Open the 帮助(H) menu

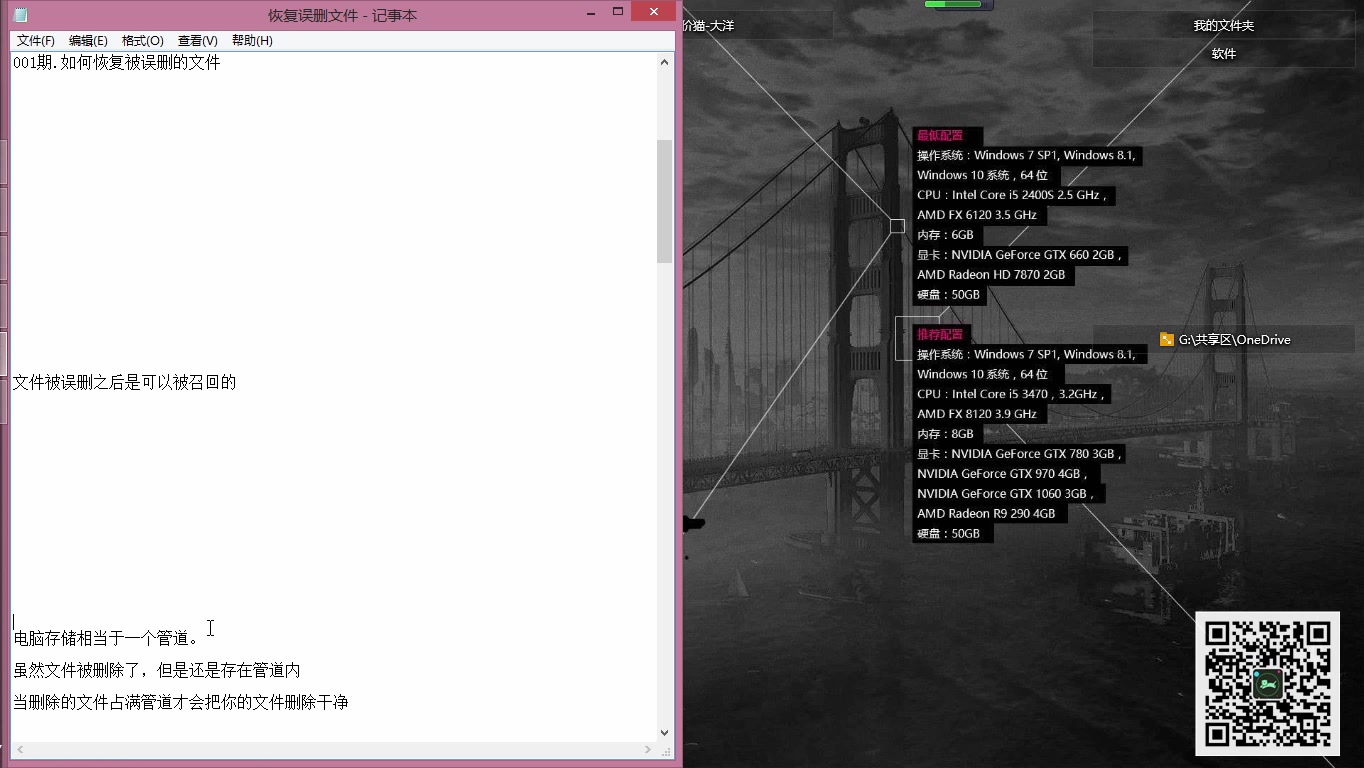click(x=252, y=41)
